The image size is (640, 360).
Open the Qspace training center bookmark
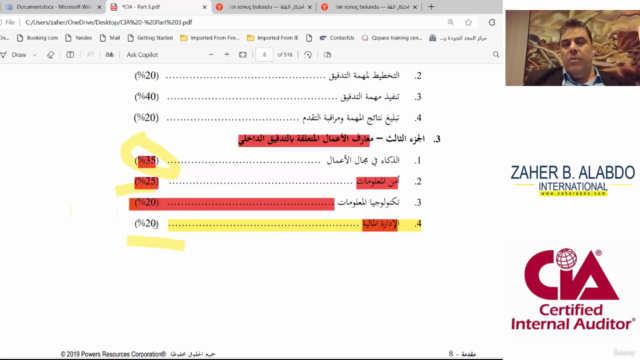[x=392, y=38]
